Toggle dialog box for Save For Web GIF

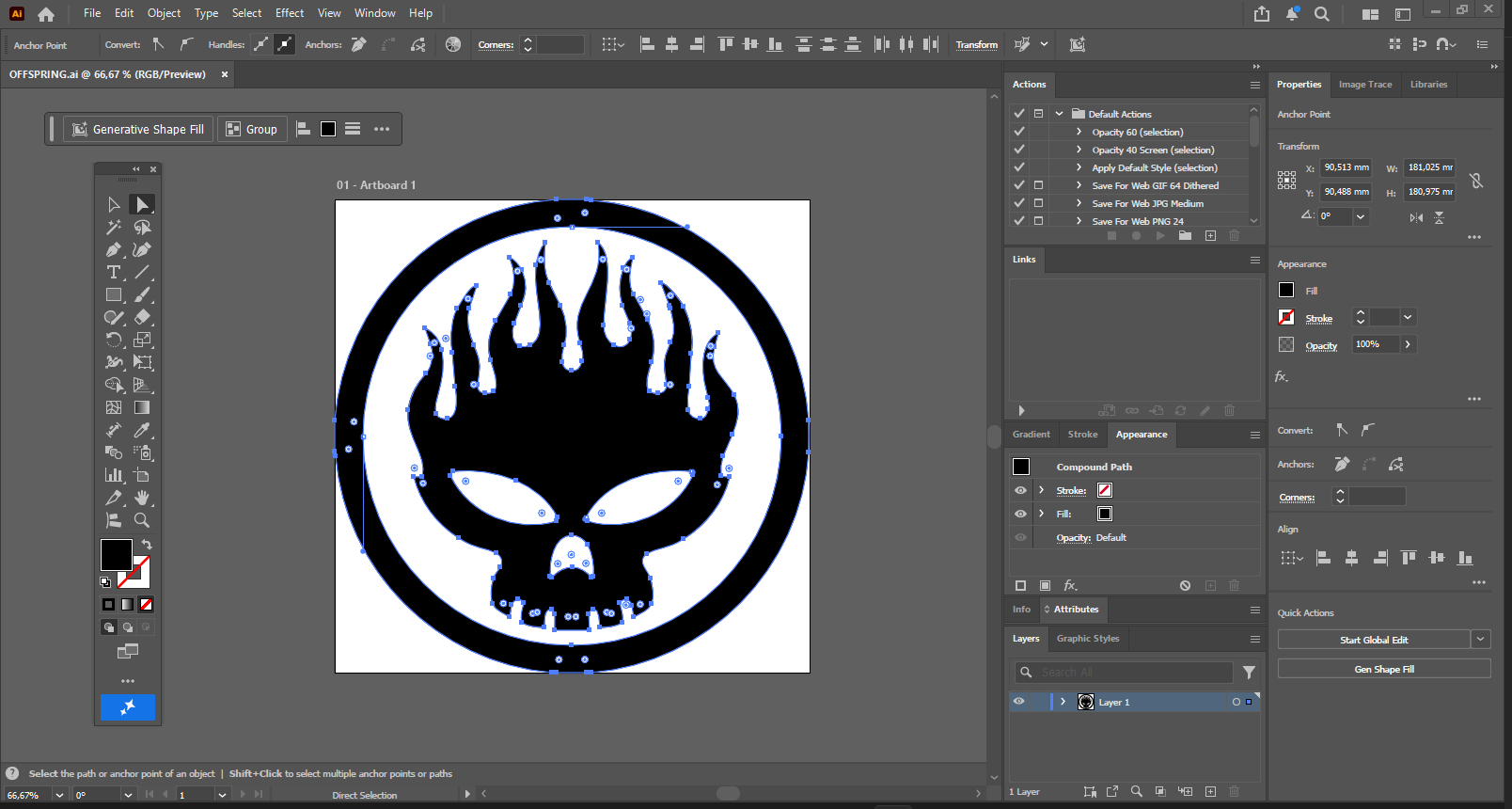(1038, 185)
